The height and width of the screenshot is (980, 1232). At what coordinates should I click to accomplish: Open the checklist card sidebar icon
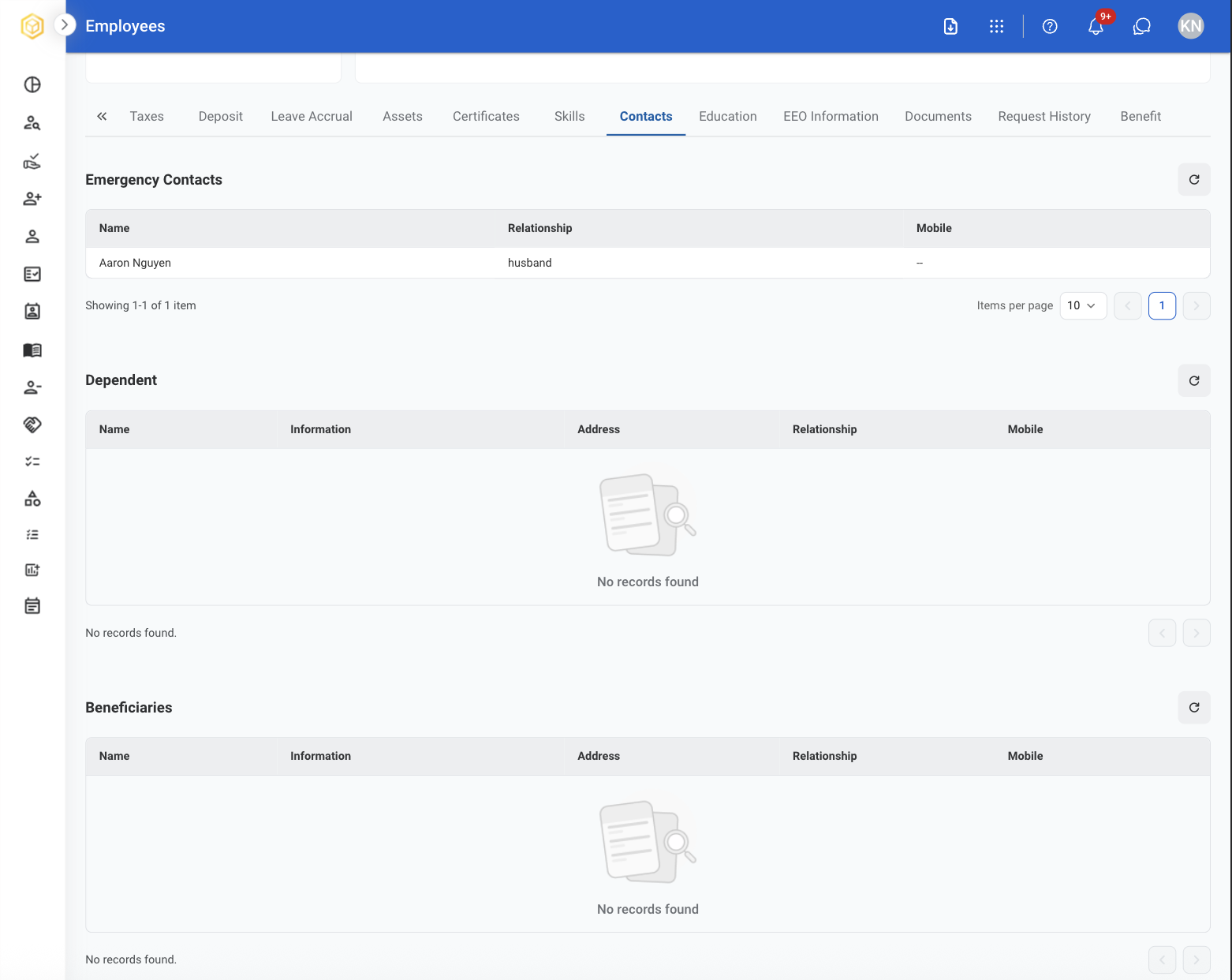[32, 274]
